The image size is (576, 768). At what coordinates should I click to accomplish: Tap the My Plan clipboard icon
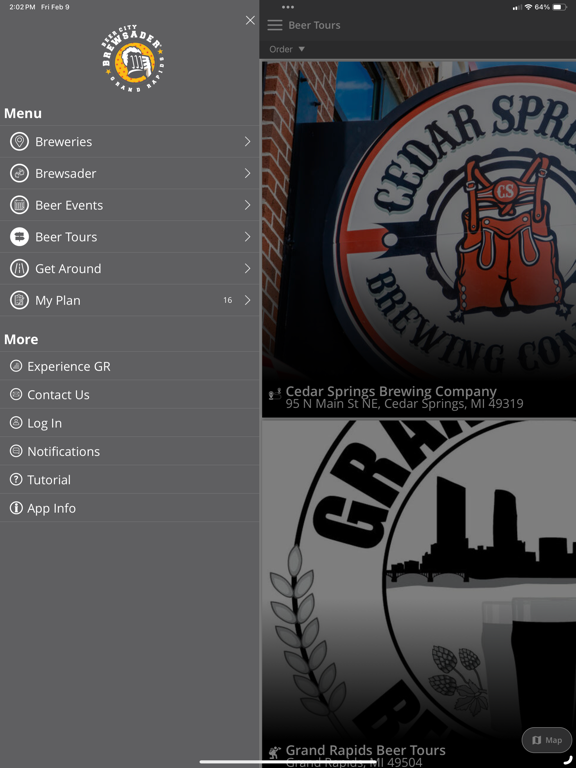coord(20,300)
